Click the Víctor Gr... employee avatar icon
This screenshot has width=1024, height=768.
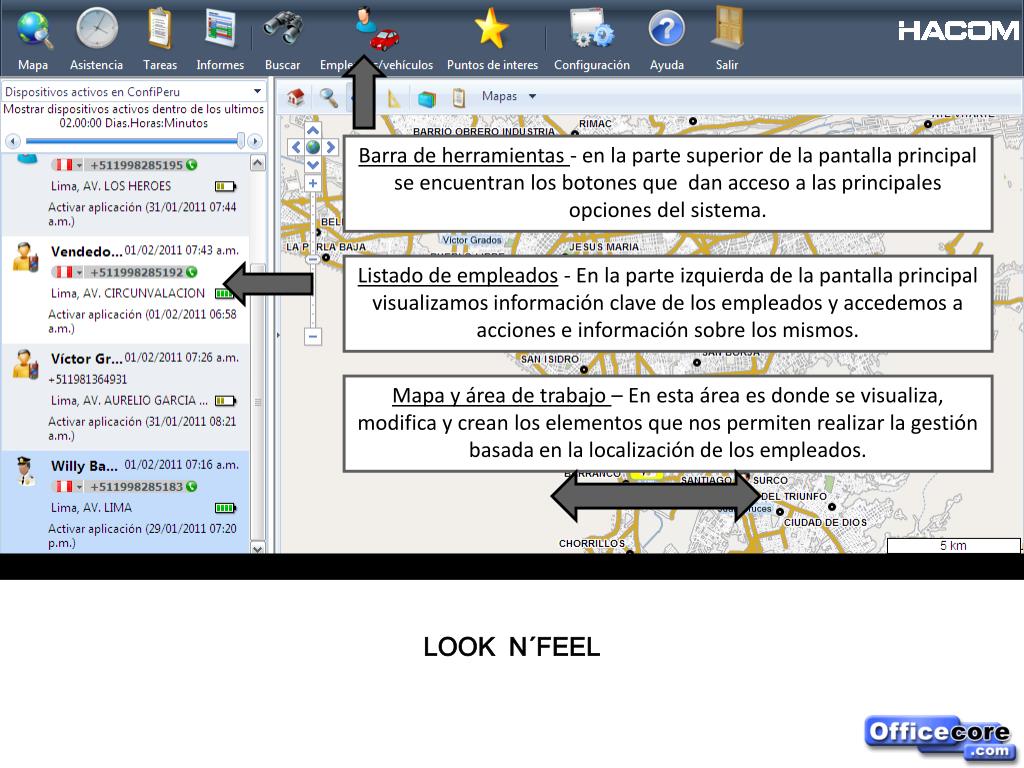[25, 364]
